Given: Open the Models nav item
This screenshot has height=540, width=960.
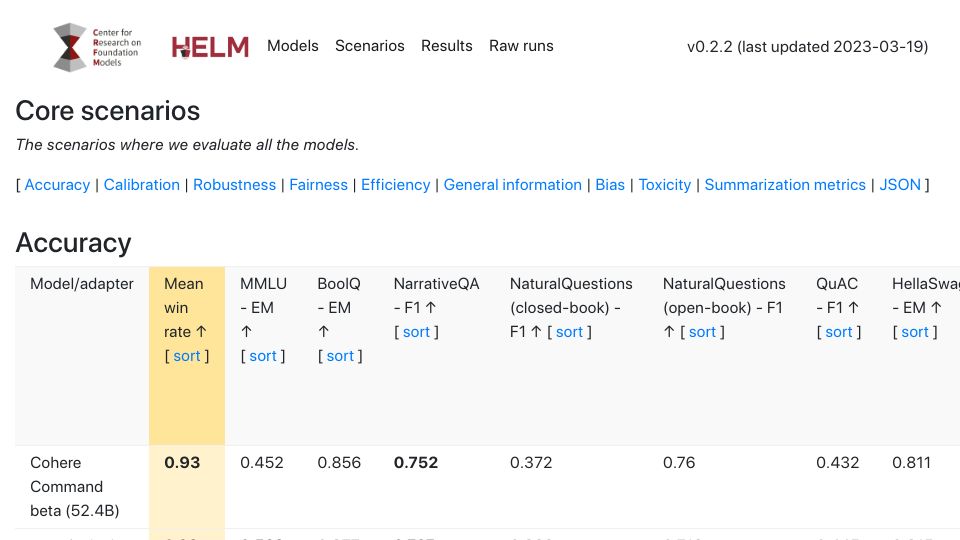Looking at the screenshot, I should point(293,46).
